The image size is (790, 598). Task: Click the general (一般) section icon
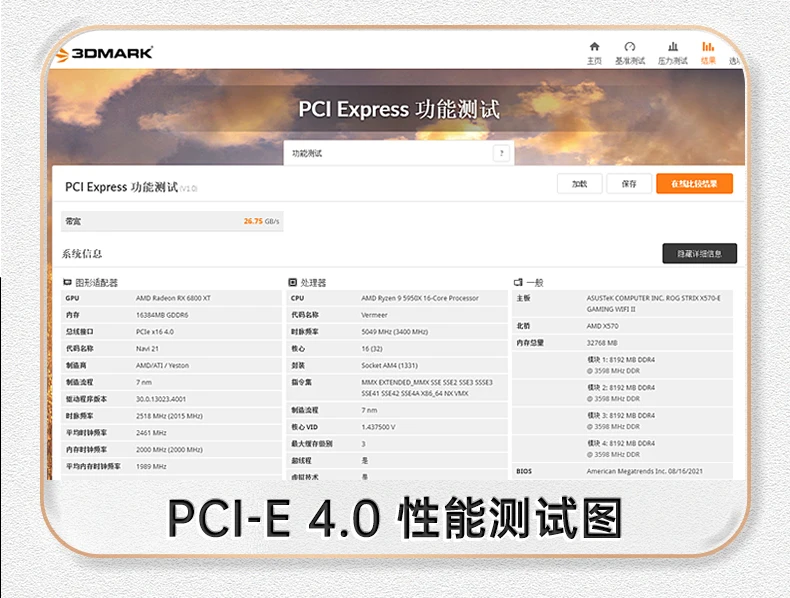pyautogui.click(x=518, y=283)
